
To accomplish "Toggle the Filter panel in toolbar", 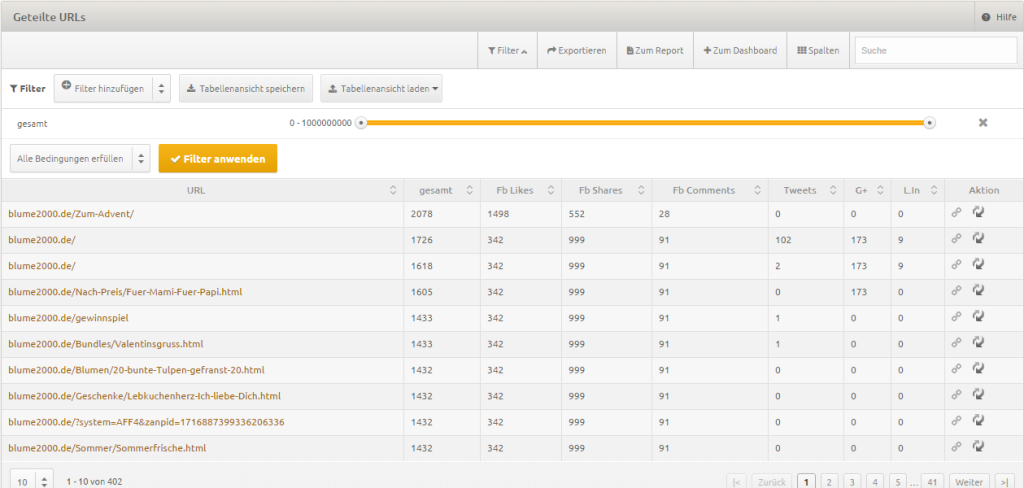I will click(x=507, y=50).
